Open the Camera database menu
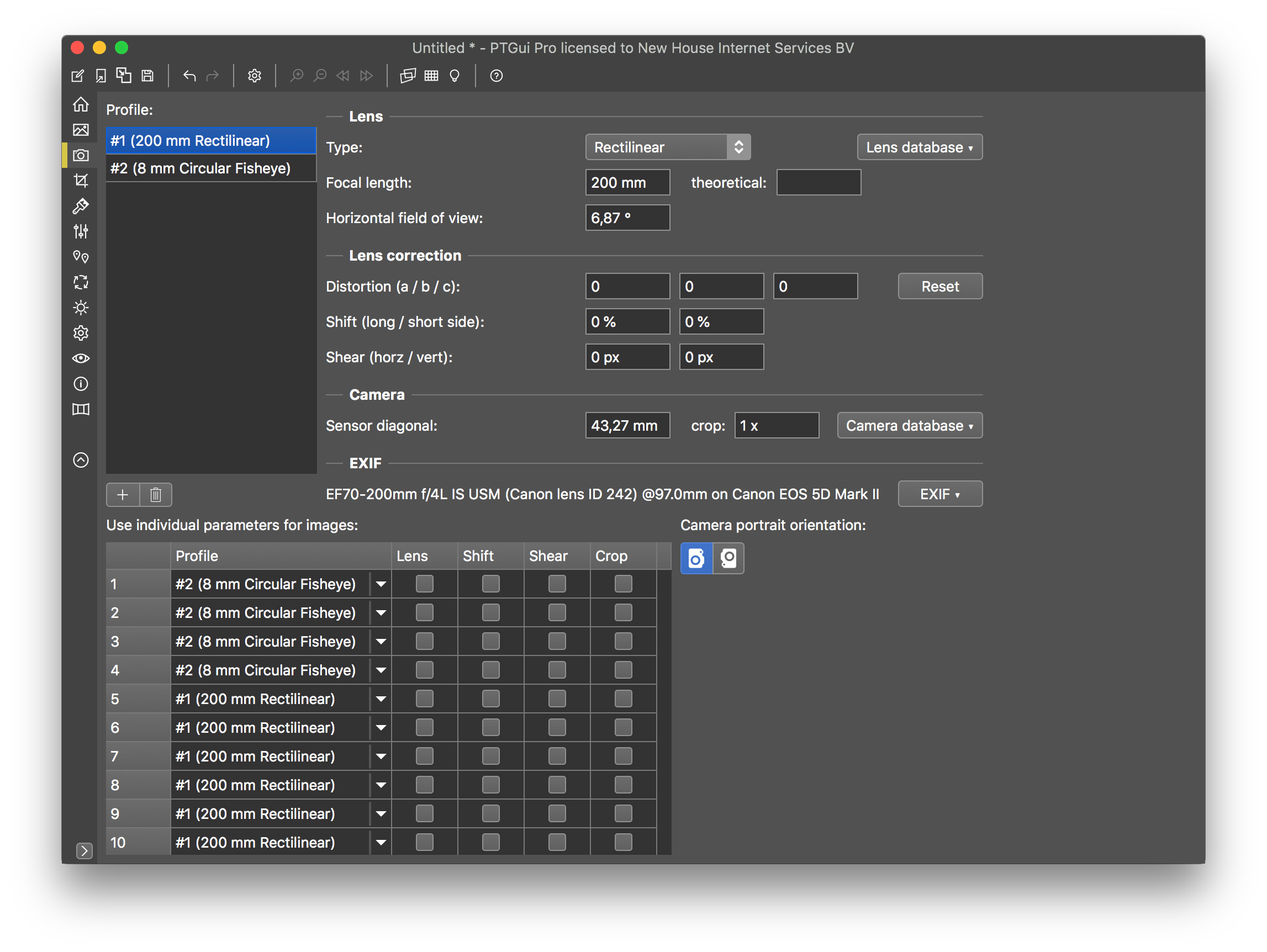Viewport: 1267px width, 952px height. point(909,425)
